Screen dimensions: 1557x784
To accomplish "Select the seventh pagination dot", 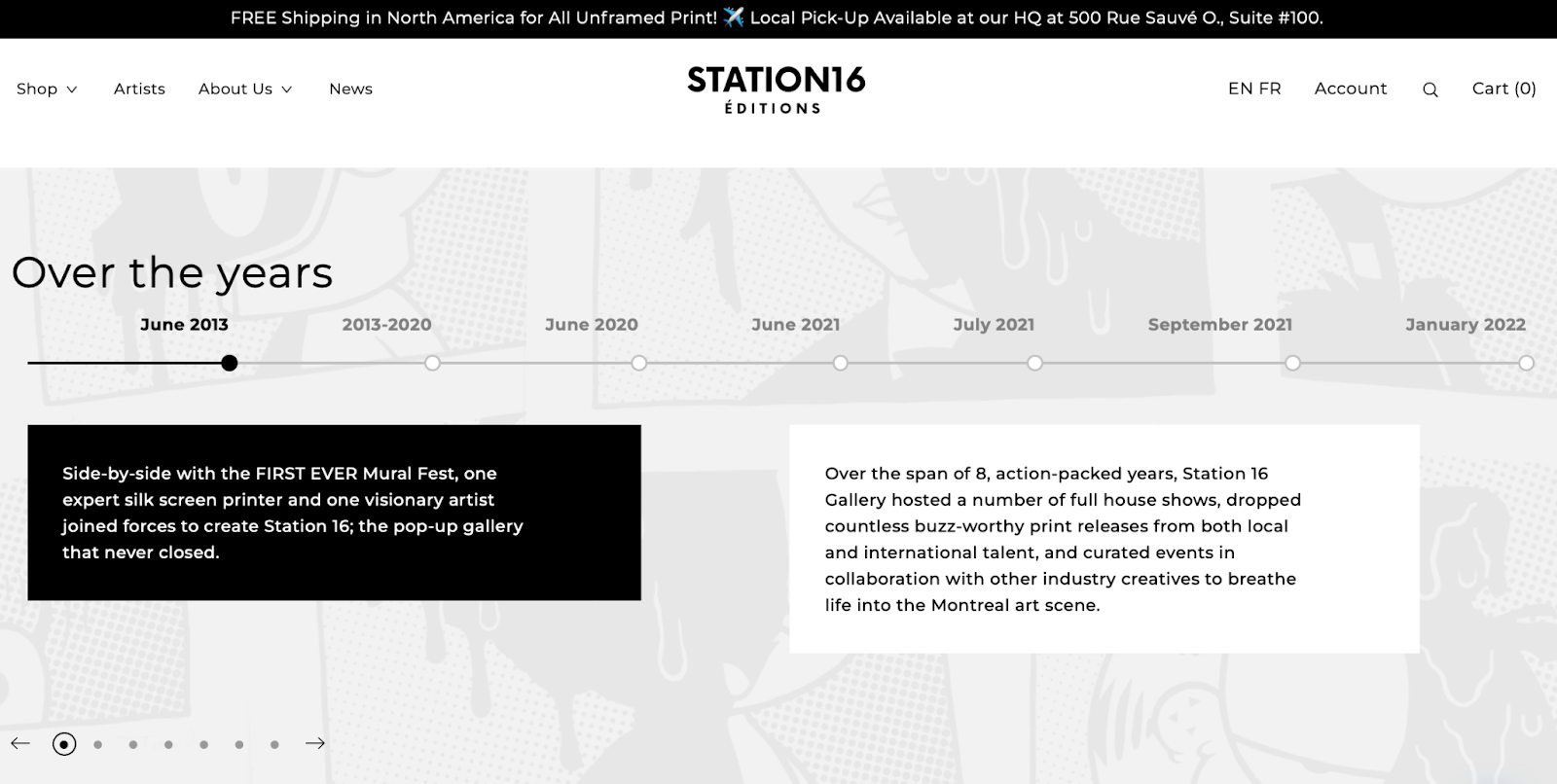I will coord(274,745).
